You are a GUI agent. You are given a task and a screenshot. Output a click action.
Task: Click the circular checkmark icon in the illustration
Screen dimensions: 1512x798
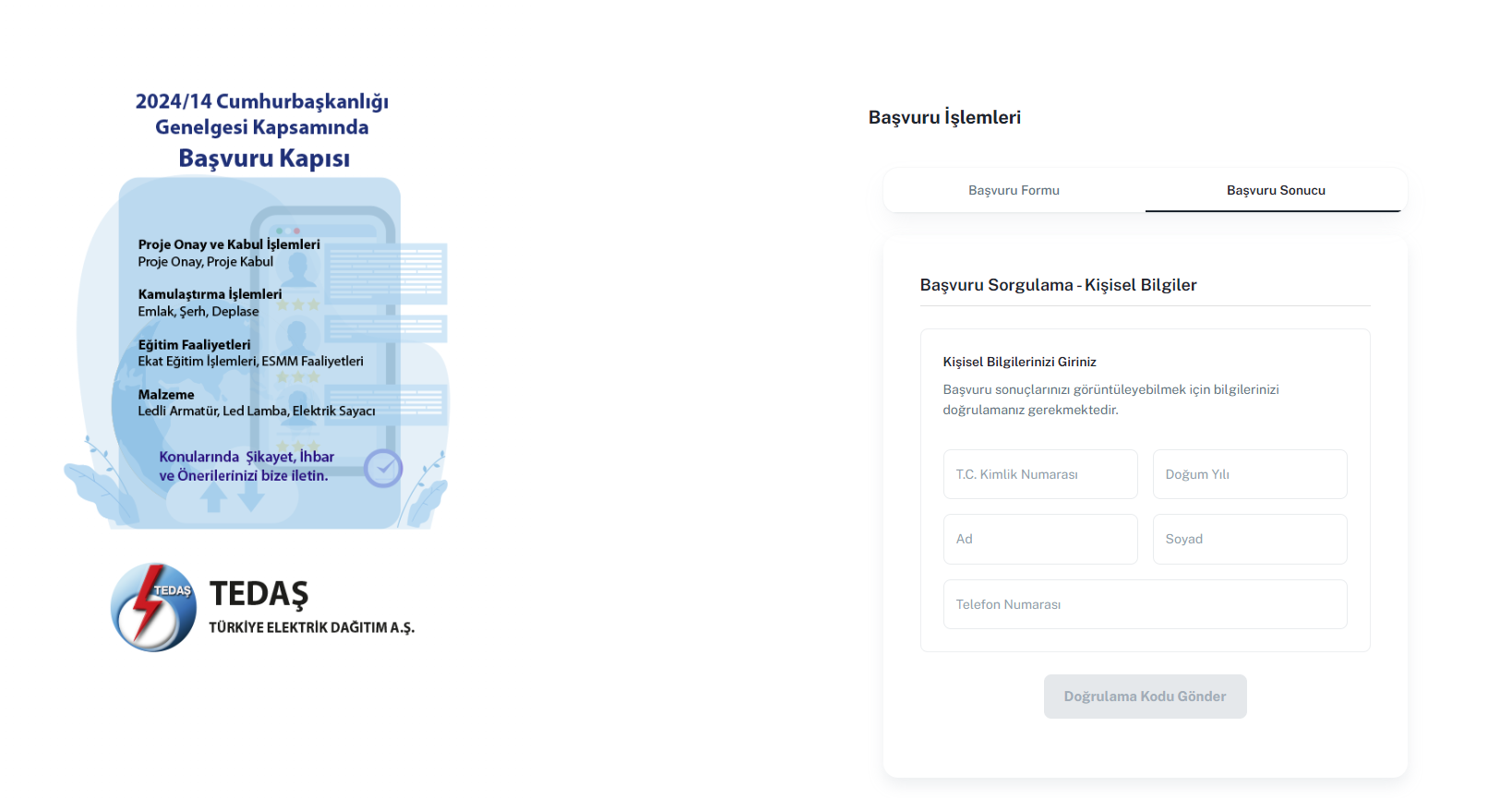coord(383,469)
